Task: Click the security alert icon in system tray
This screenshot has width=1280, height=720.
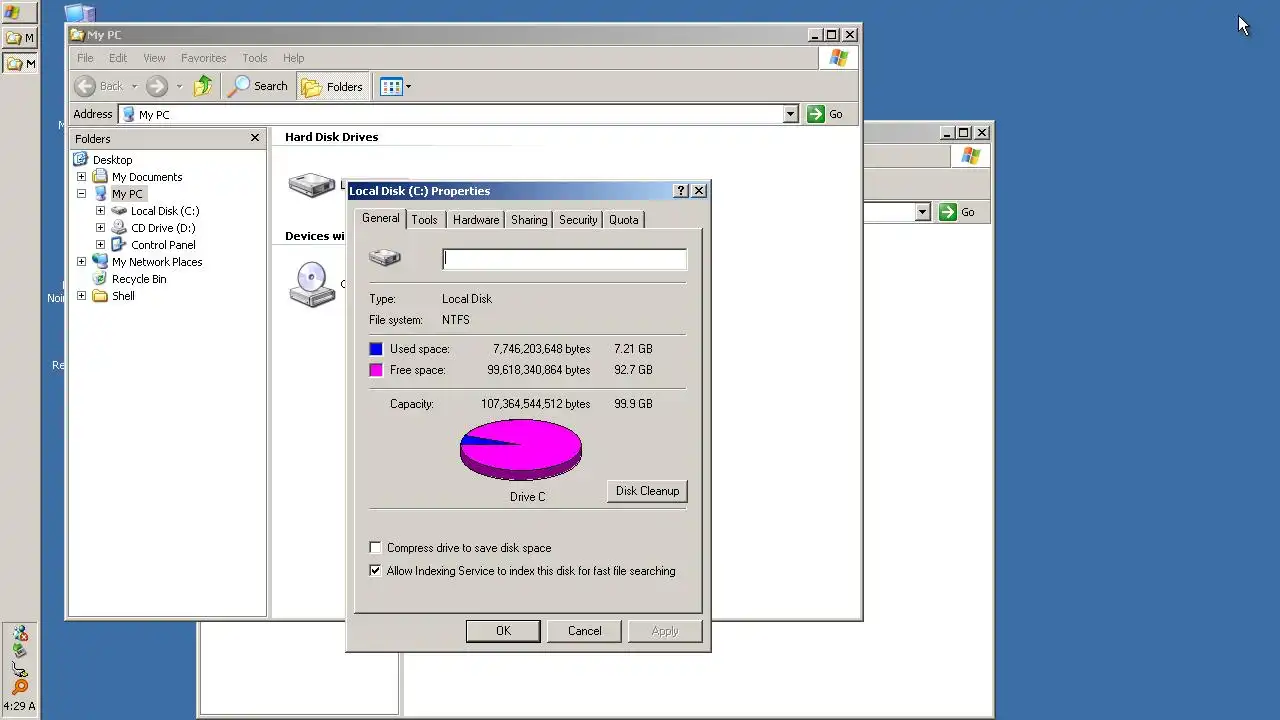Action: (20, 634)
